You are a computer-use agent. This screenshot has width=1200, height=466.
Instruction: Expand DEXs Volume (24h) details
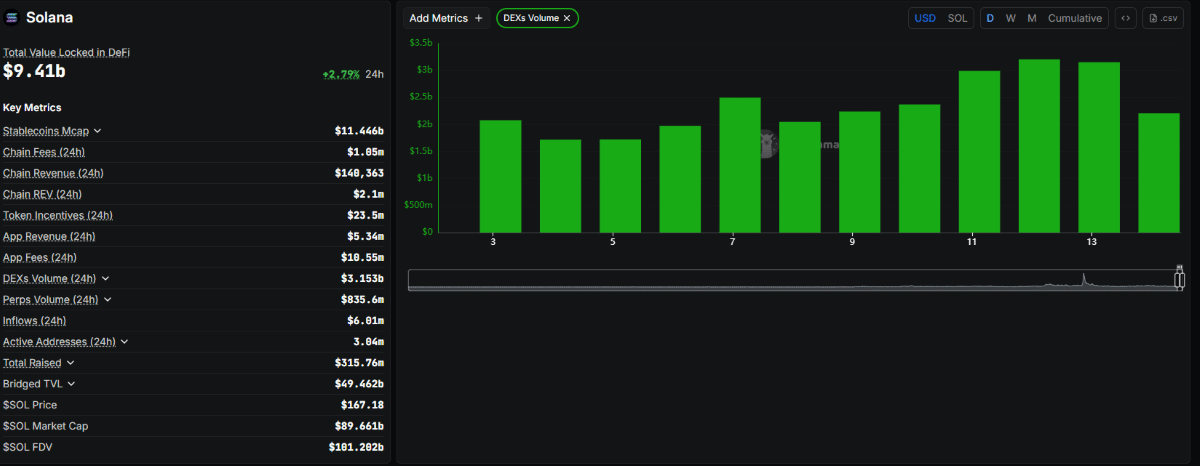point(106,278)
